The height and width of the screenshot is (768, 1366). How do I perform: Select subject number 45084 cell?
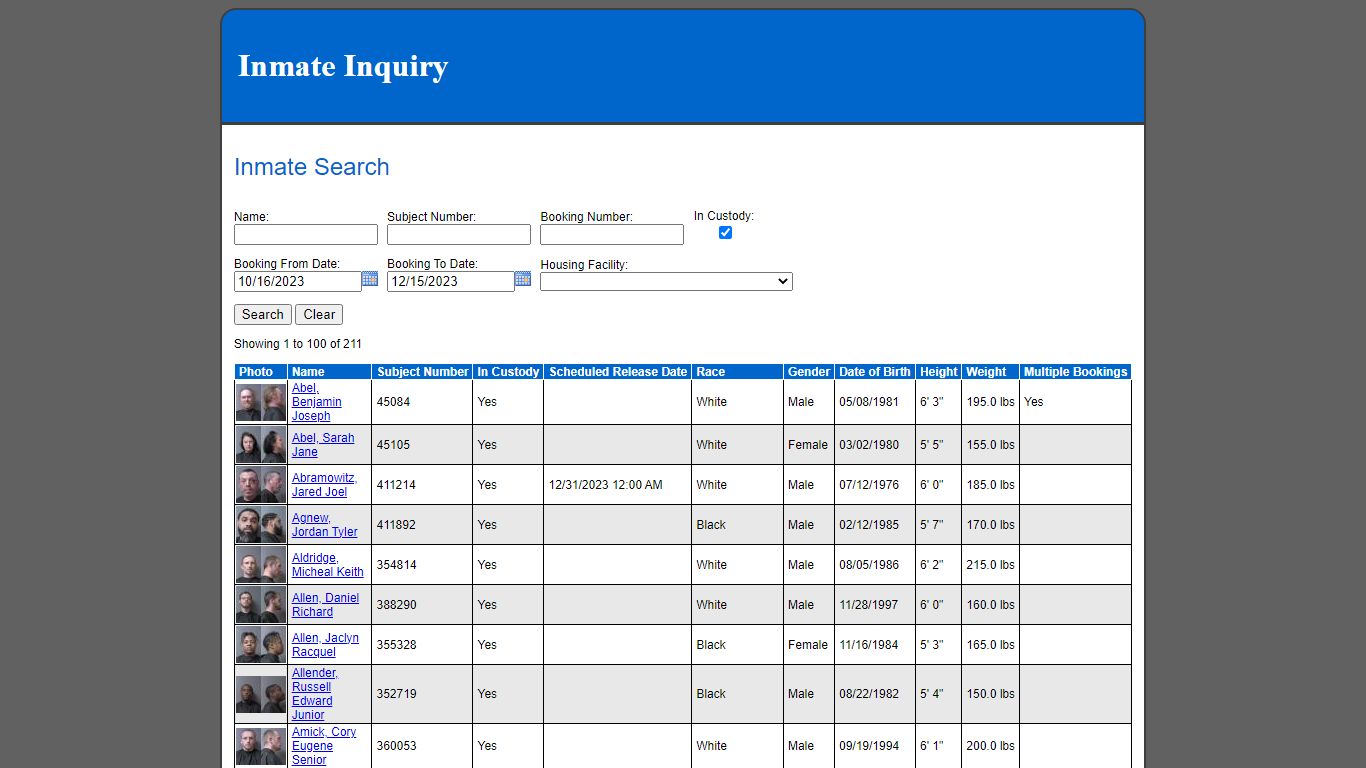pyautogui.click(x=422, y=402)
